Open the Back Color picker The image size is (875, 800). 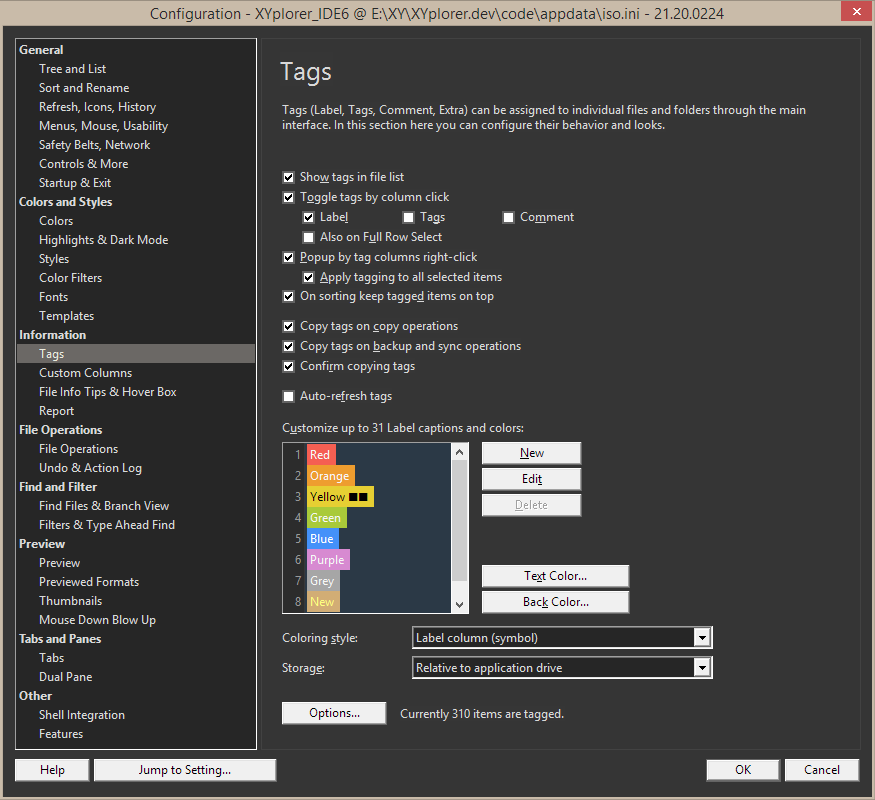(x=555, y=602)
